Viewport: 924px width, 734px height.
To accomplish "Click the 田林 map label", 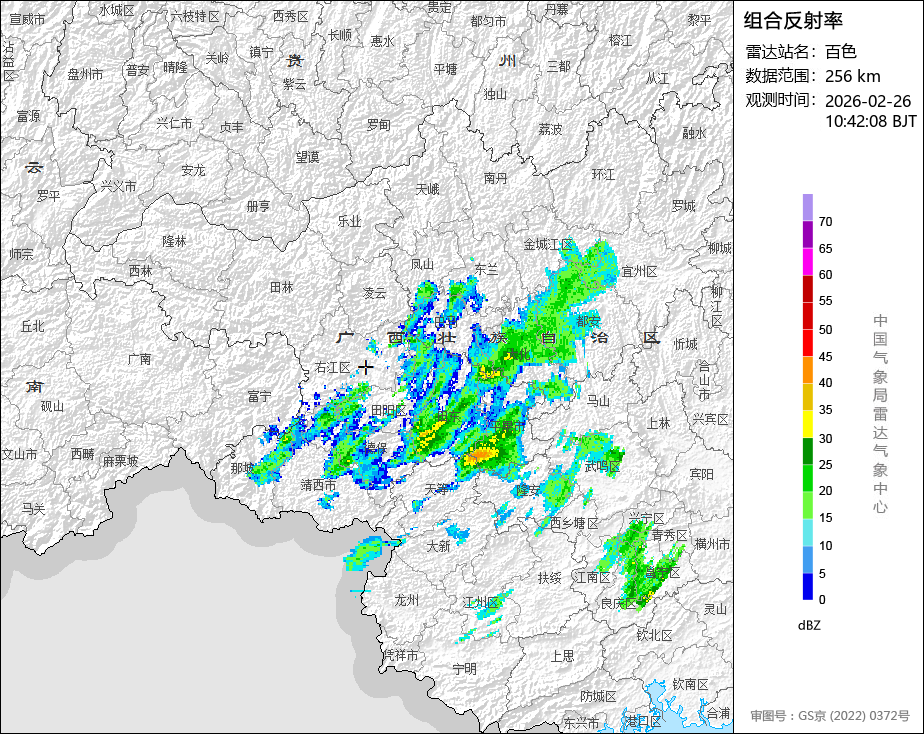I will coord(281,287).
